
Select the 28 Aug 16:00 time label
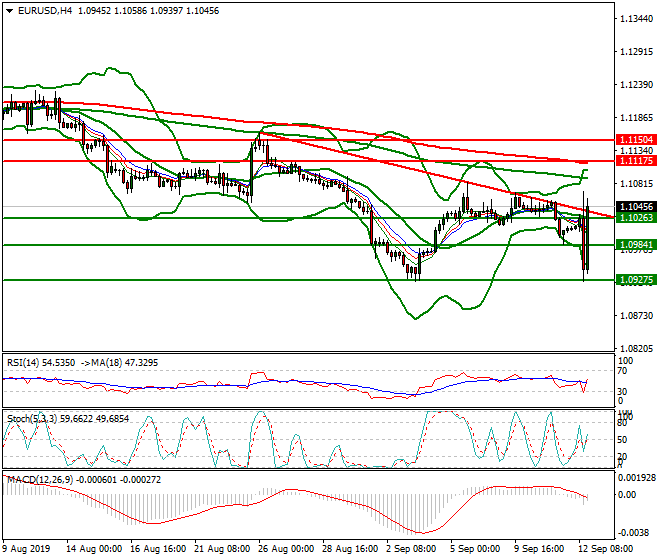350,549
